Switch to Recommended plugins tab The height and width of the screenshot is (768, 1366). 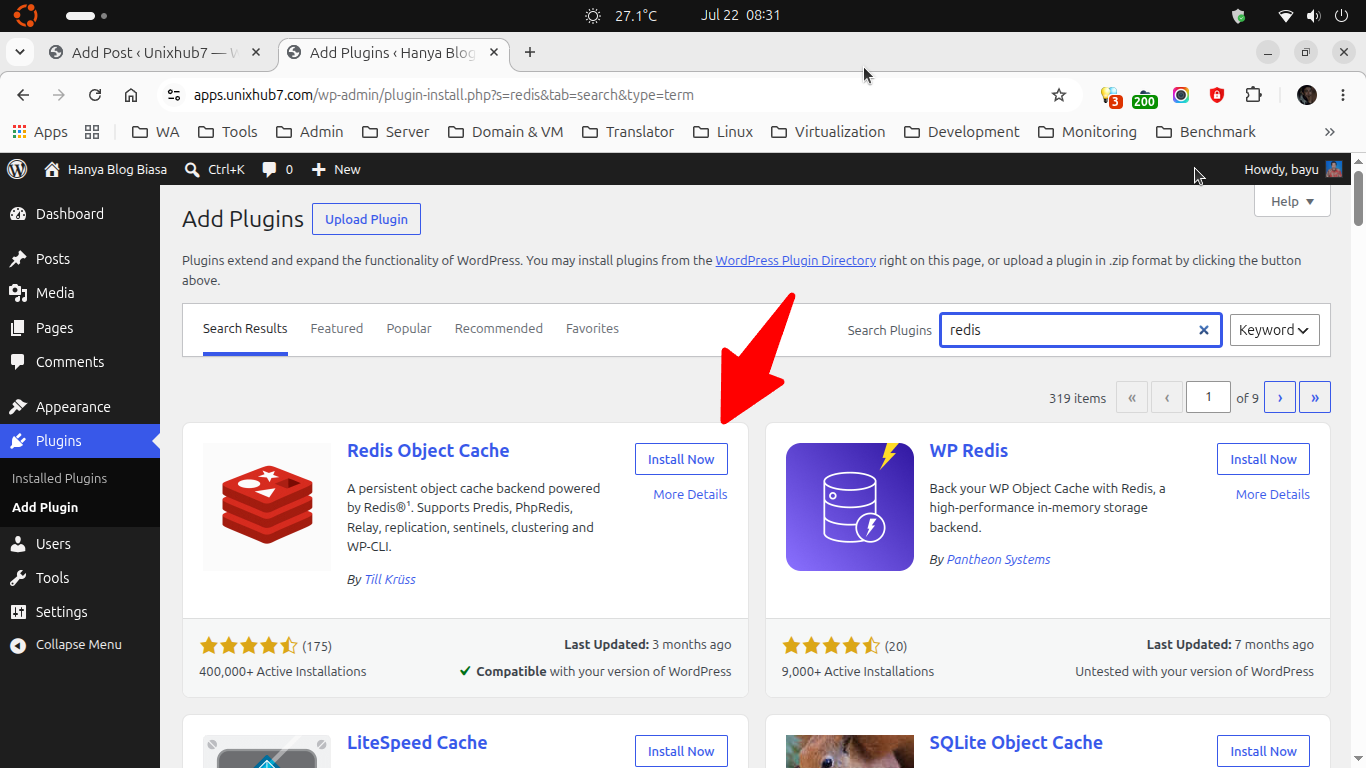tap(499, 328)
